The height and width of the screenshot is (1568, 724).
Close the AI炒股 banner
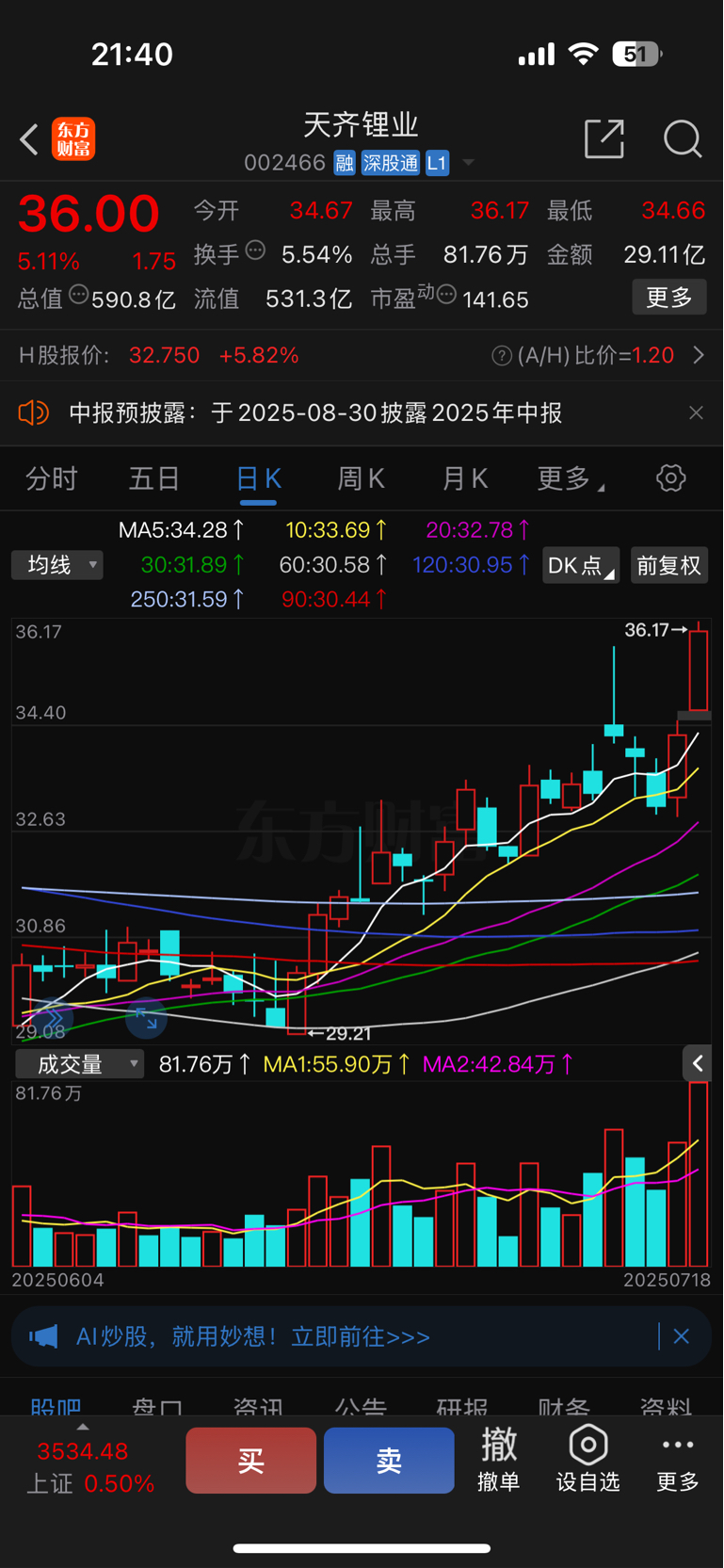682,1336
